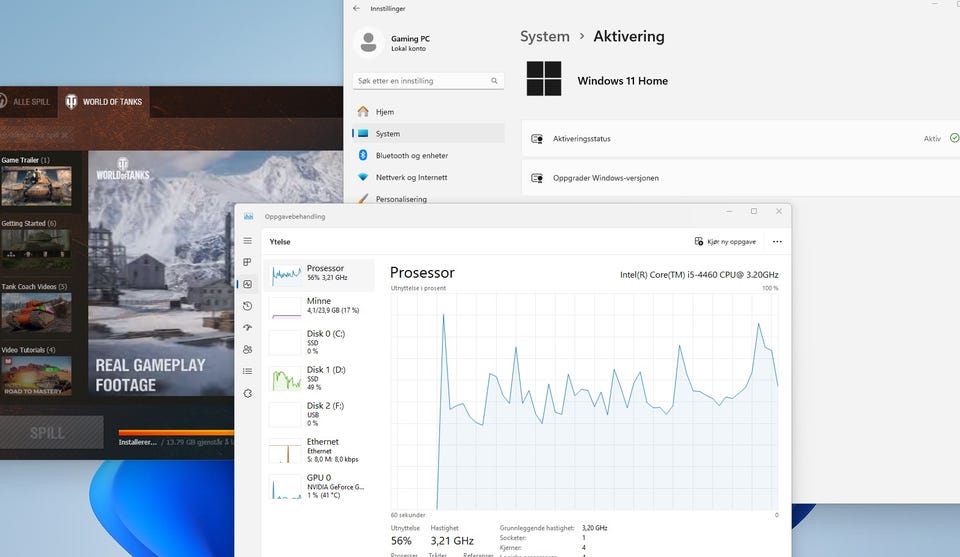Viewport: 960px width, 557px height.
Task: Select Disk 0 (C:) performance entry
Action: click(x=319, y=343)
